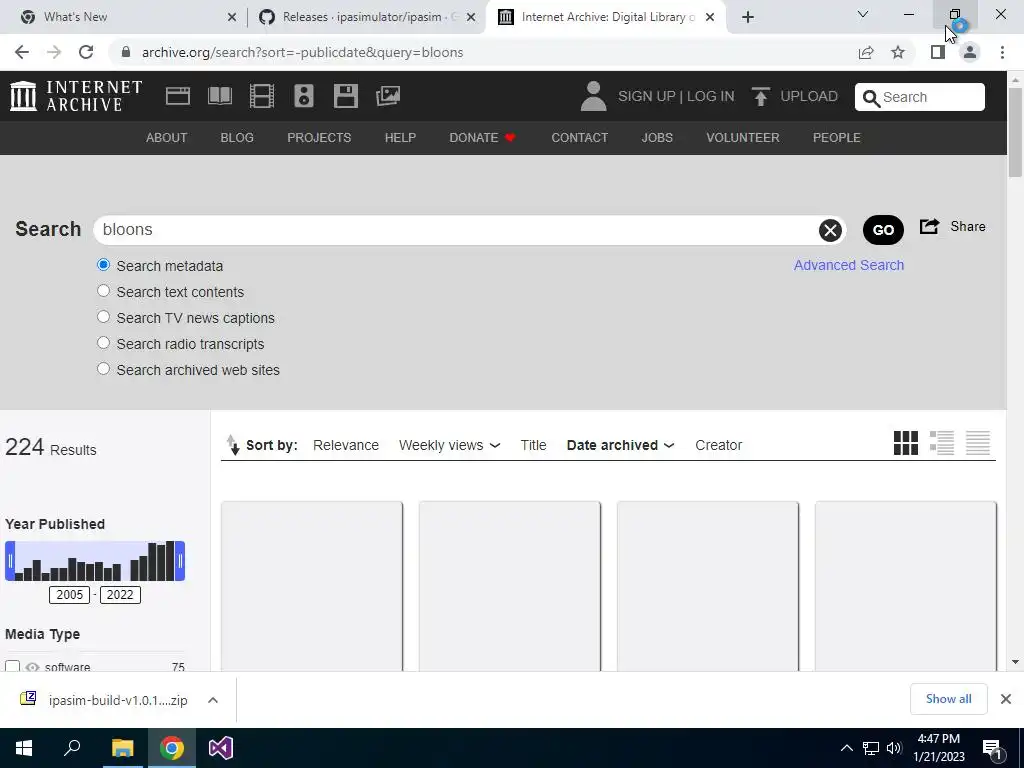Open Chrome side panel icon

click(938, 52)
